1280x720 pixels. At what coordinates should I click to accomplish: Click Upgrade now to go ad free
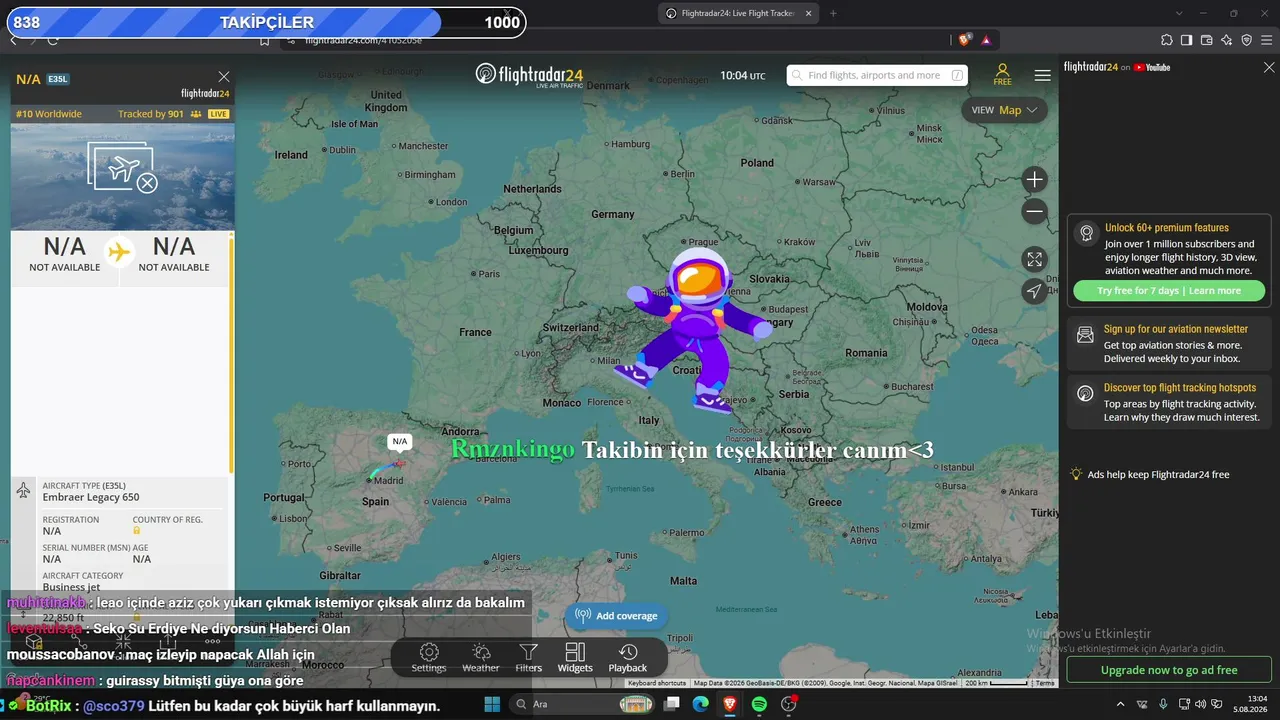1169,670
